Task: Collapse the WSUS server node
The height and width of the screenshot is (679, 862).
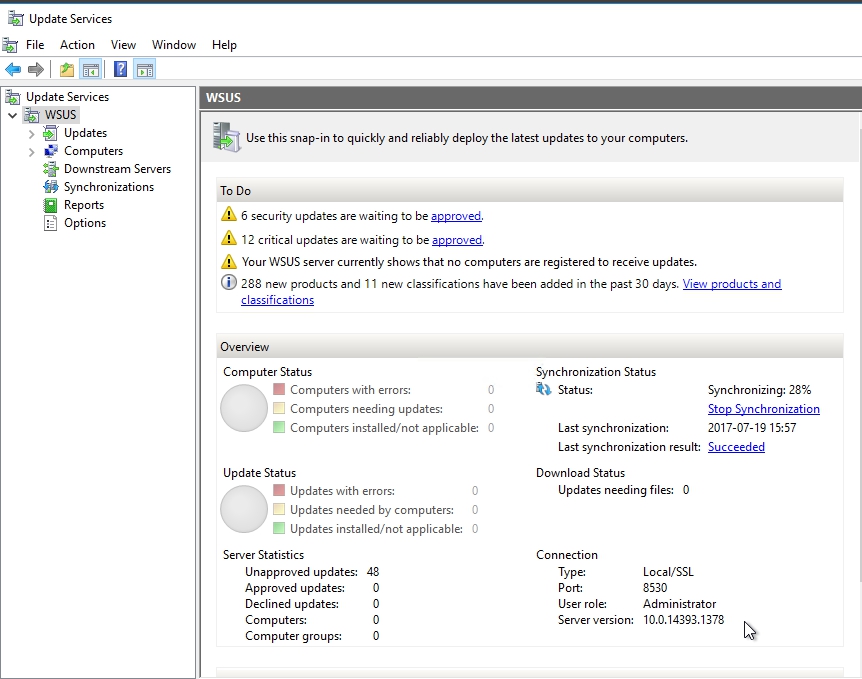Action: click(x=12, y=115)
